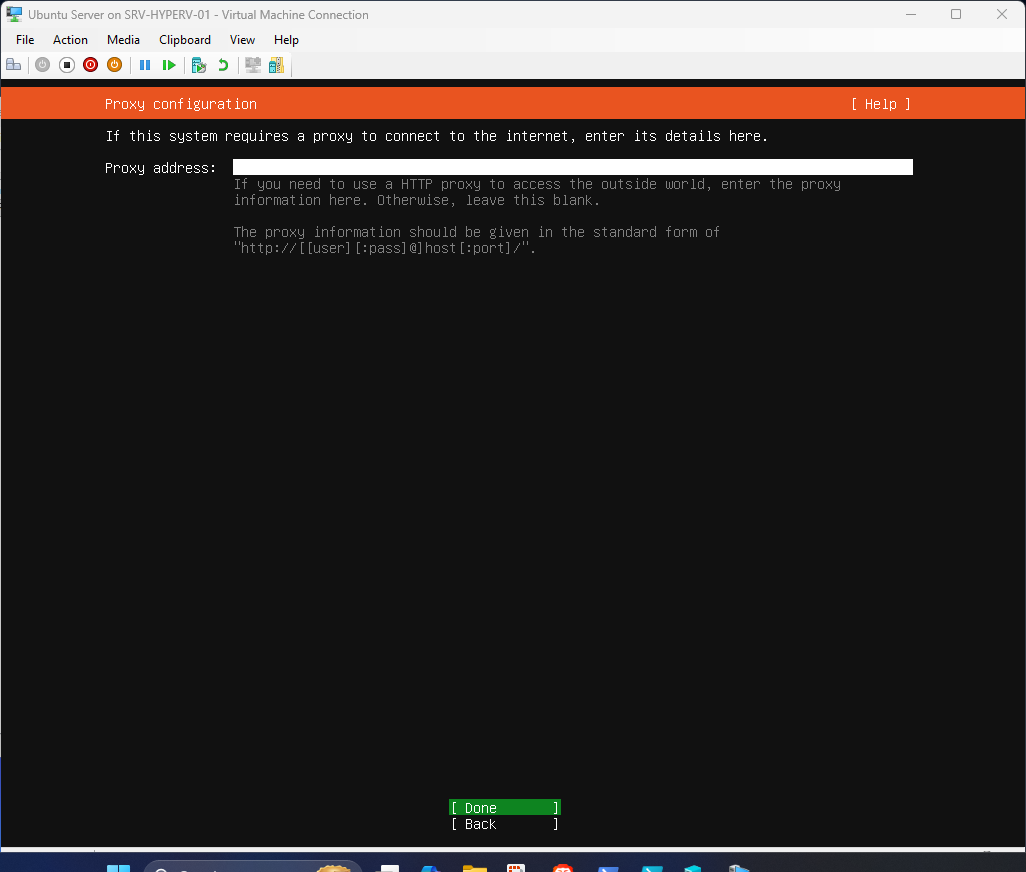
Task: Click Back to return to previous step
Action: (504, 824)
